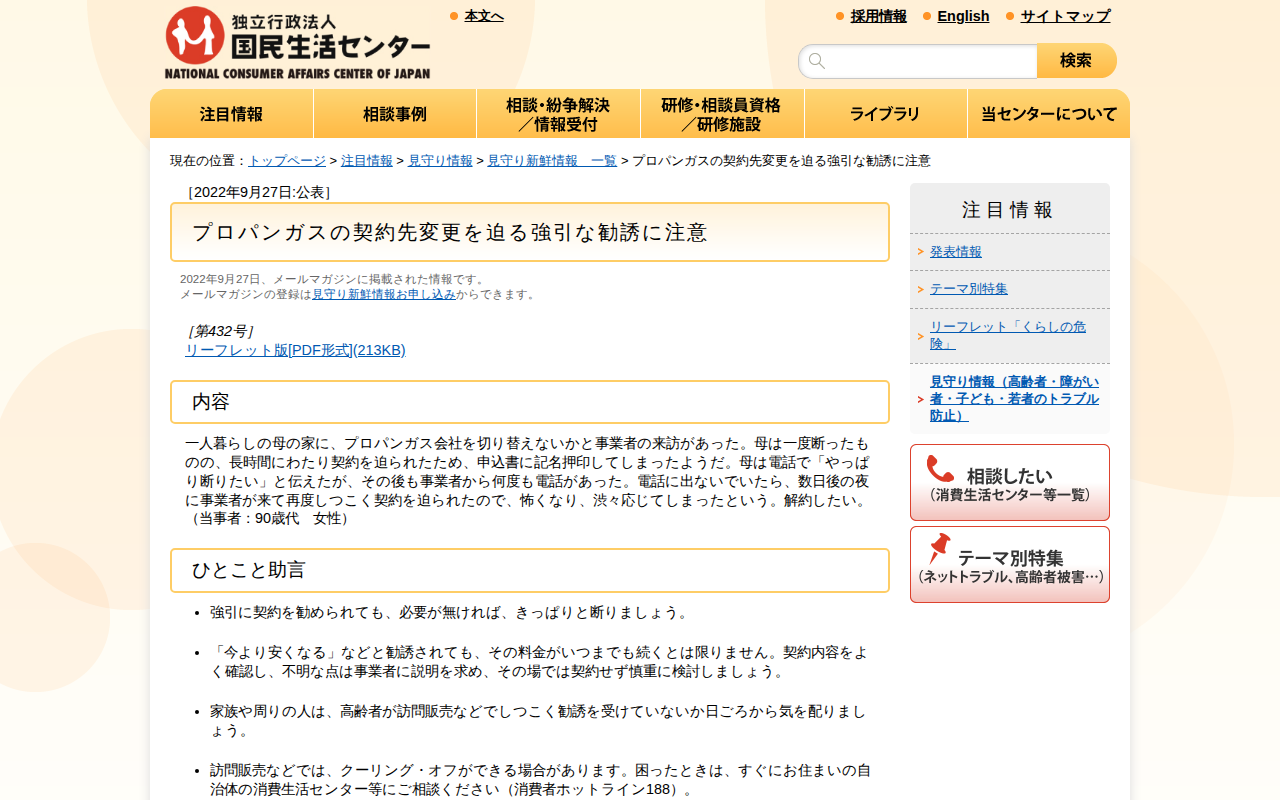Click the magnifier icon in search box
1280x800 pixels.
(x=817, y=61)
